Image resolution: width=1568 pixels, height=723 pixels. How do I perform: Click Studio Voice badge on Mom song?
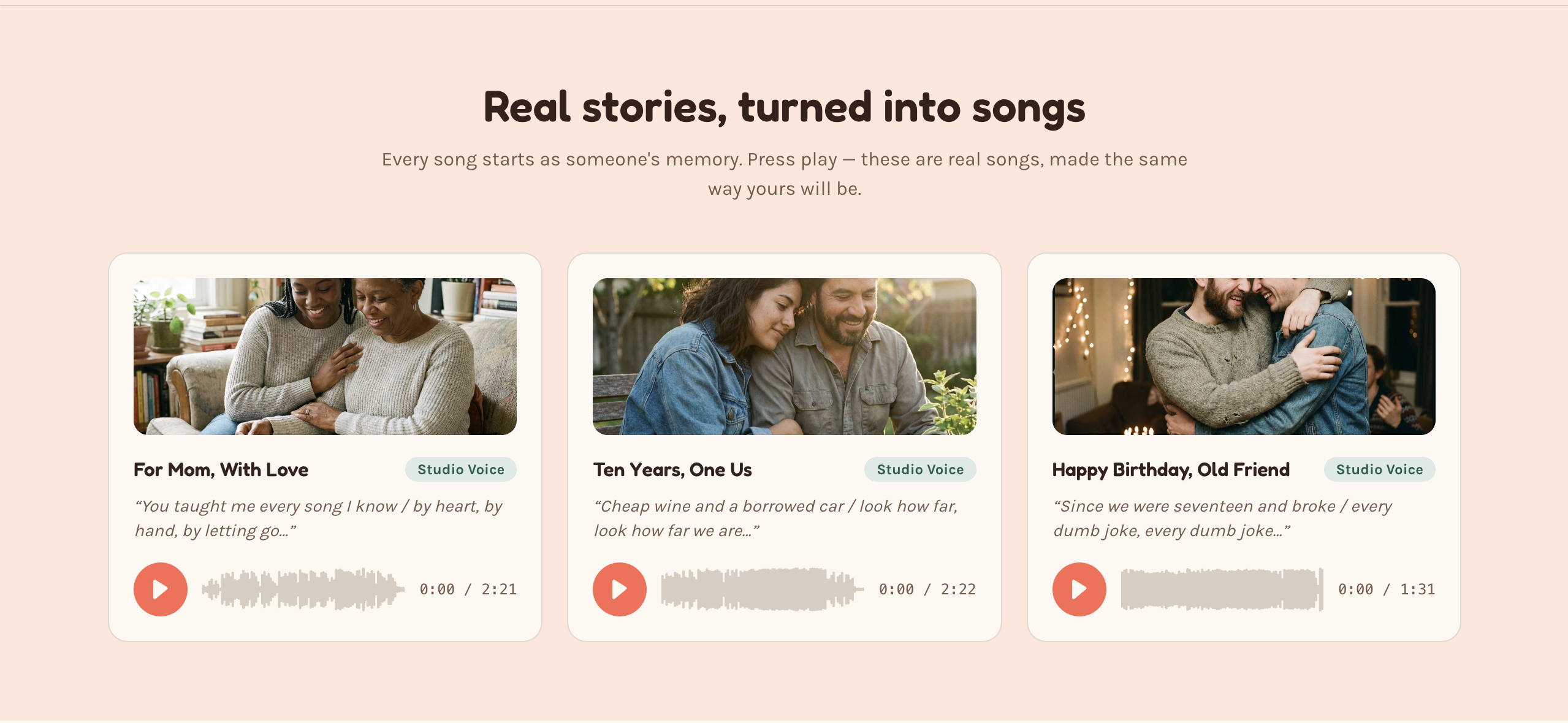click(461, 469)
